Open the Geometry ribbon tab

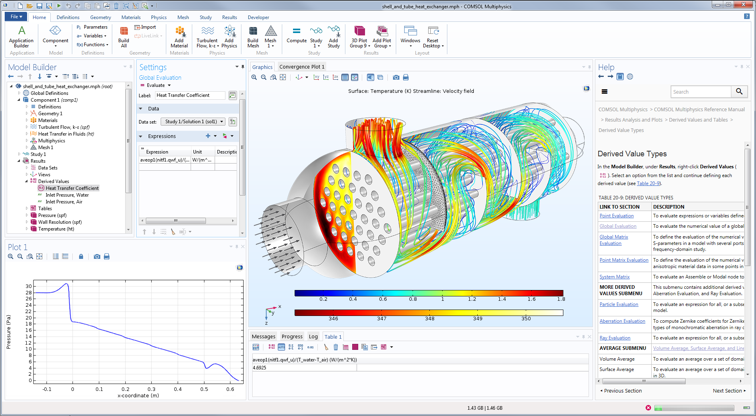[x=100, y=17]
